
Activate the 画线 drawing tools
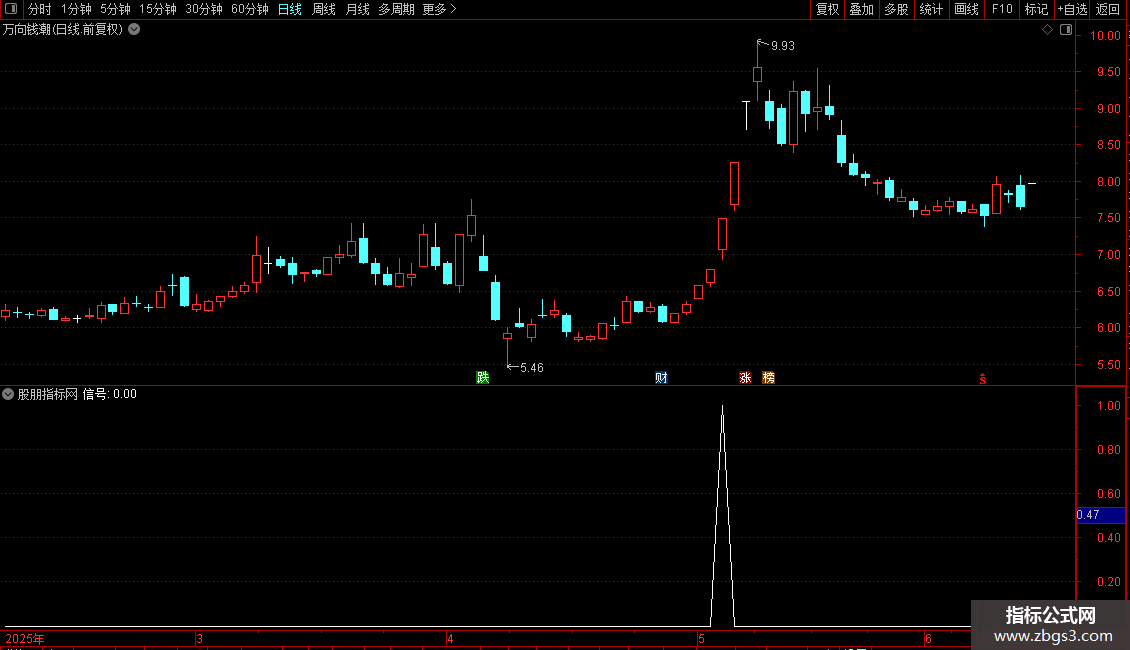[x=966, y=9]
